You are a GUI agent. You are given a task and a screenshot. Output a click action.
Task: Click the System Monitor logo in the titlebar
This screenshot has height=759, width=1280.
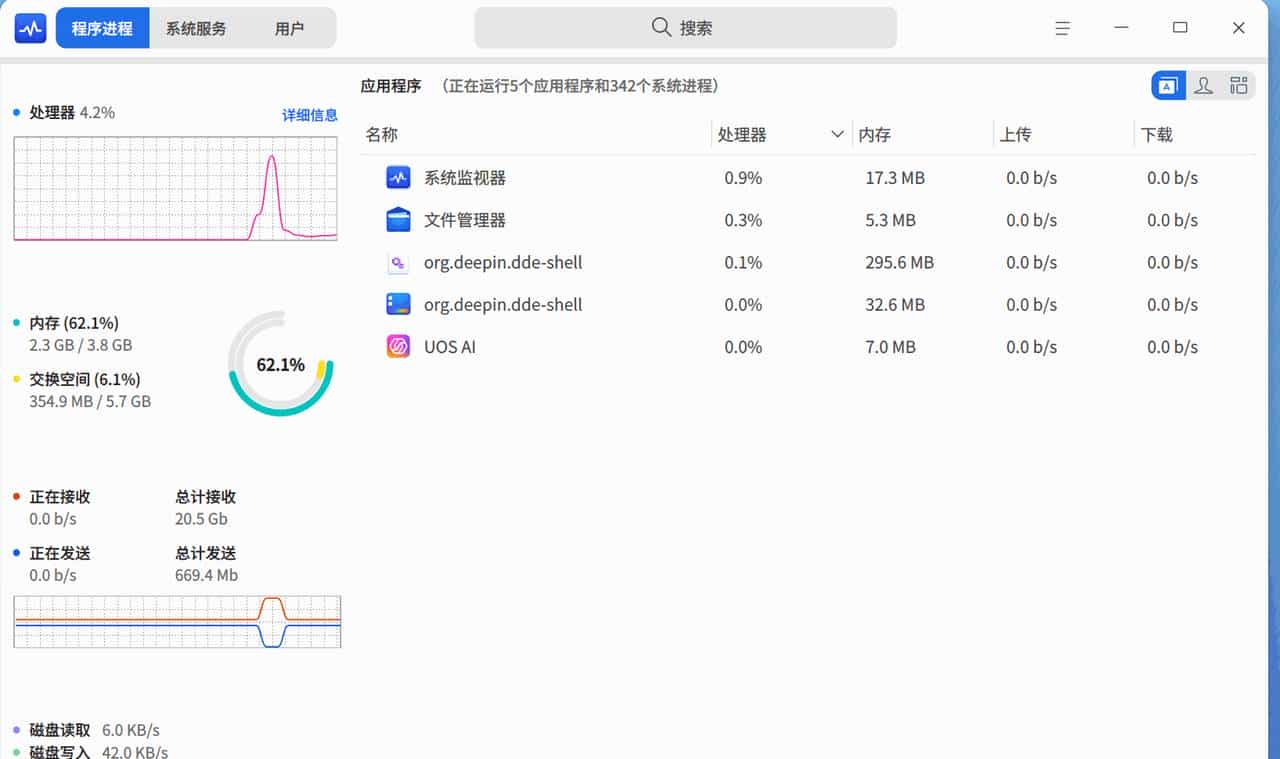29,27
